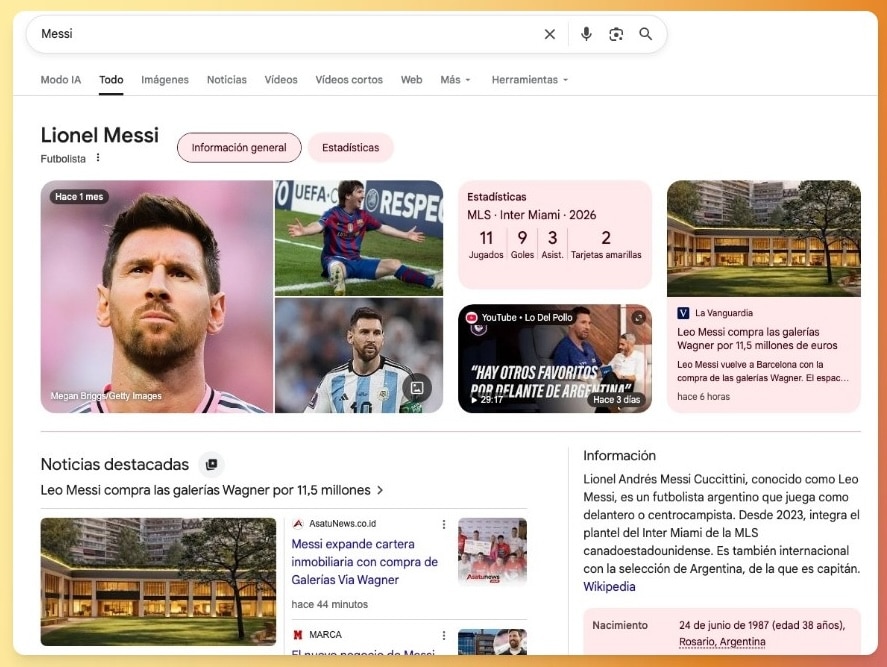This screenshot has width=887, height=667.
Task: Click the '9 Goles' statistic
Action: (x=522, y=244)
